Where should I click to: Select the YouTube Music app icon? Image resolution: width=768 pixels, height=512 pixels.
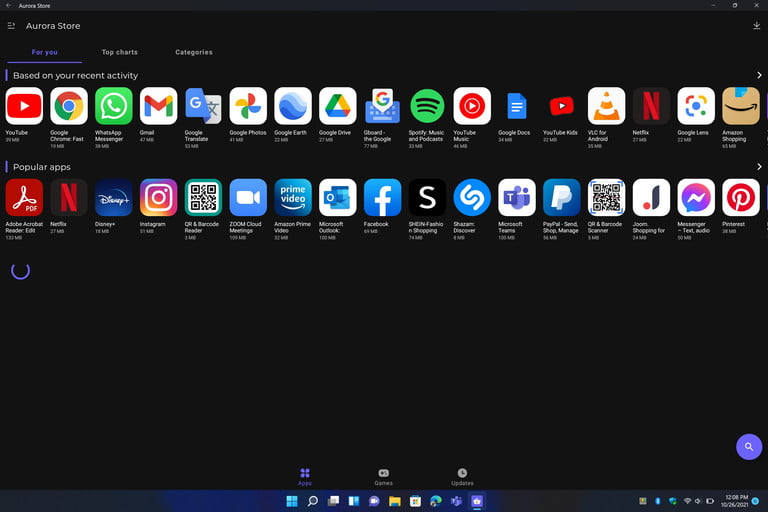coord(472,106)
